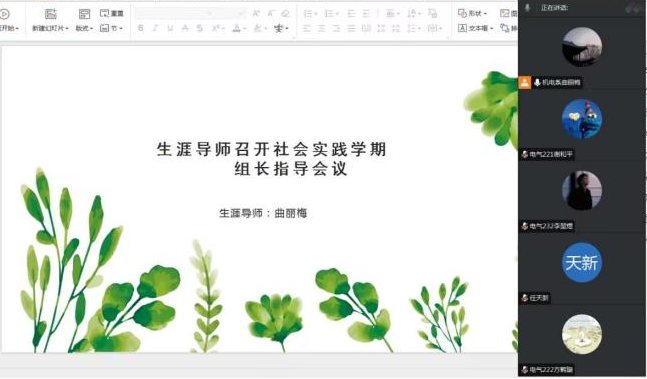Viewport: 647px width, 379px height.
Task: Click the bulleted list icon
Action: [x=310, y=14]
